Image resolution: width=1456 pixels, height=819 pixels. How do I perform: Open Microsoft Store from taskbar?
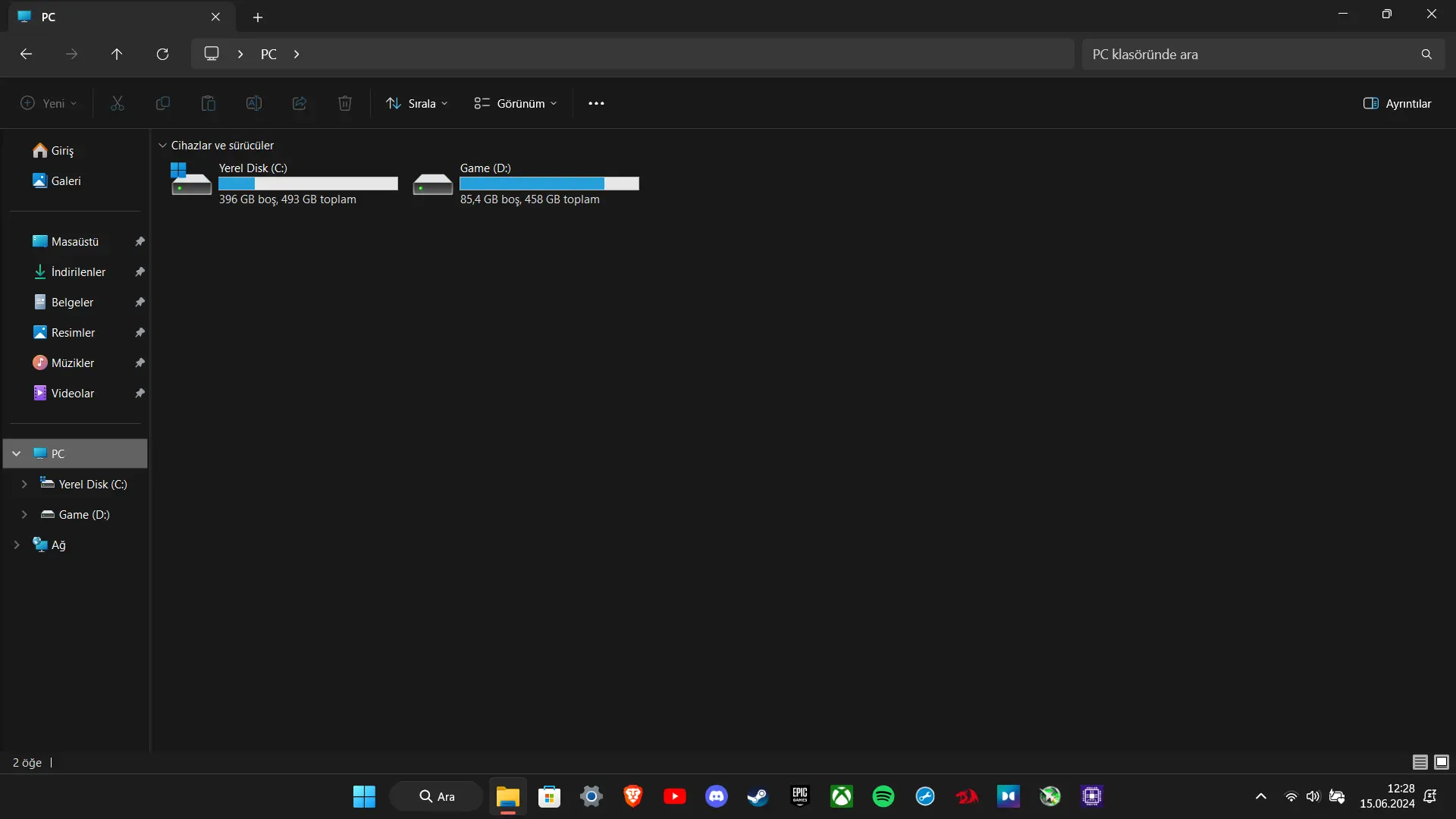click(x=550, y=796)
